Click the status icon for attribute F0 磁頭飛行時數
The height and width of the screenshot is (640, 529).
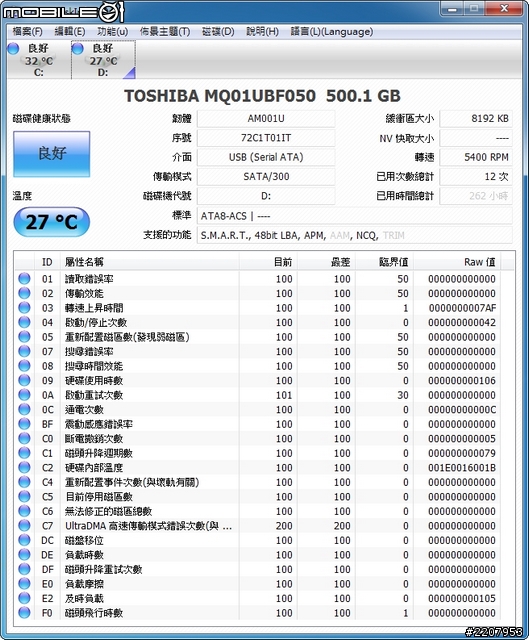(x=24, y=613)
